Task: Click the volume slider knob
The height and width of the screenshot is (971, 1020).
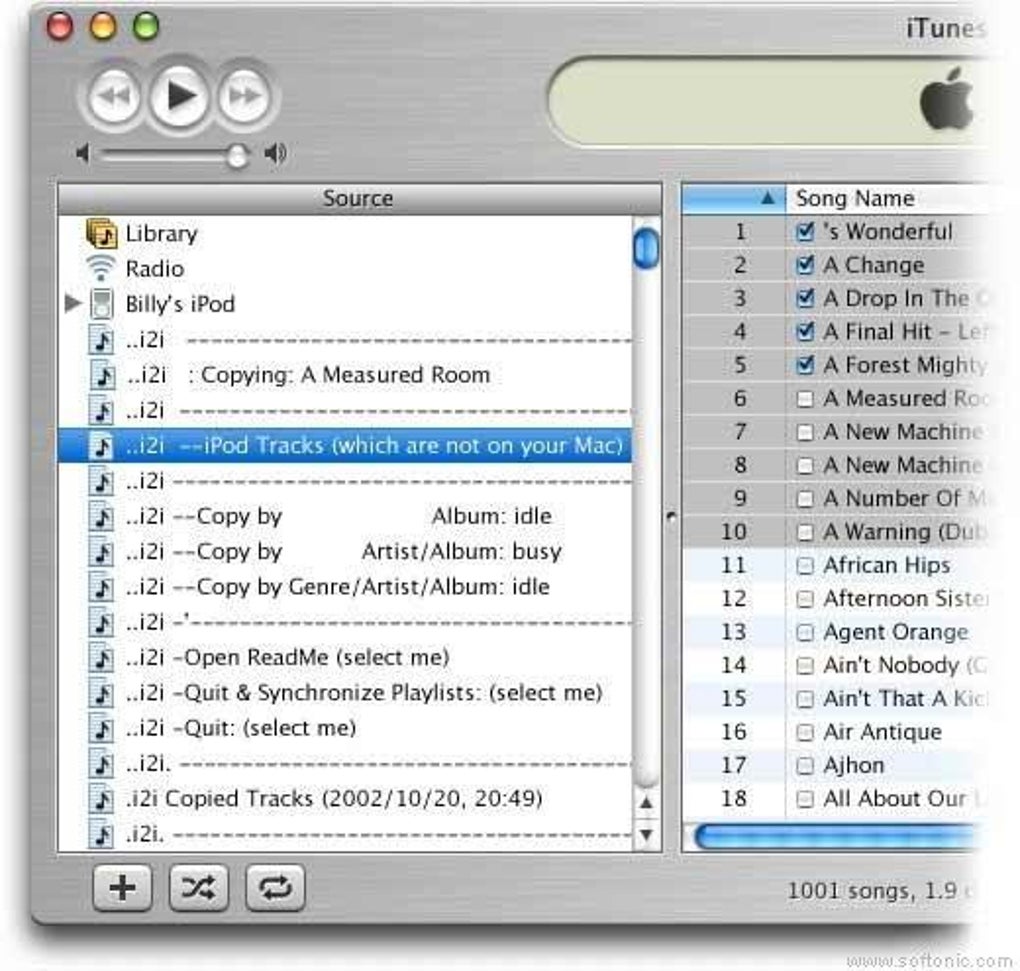Action: click(237, 155)
